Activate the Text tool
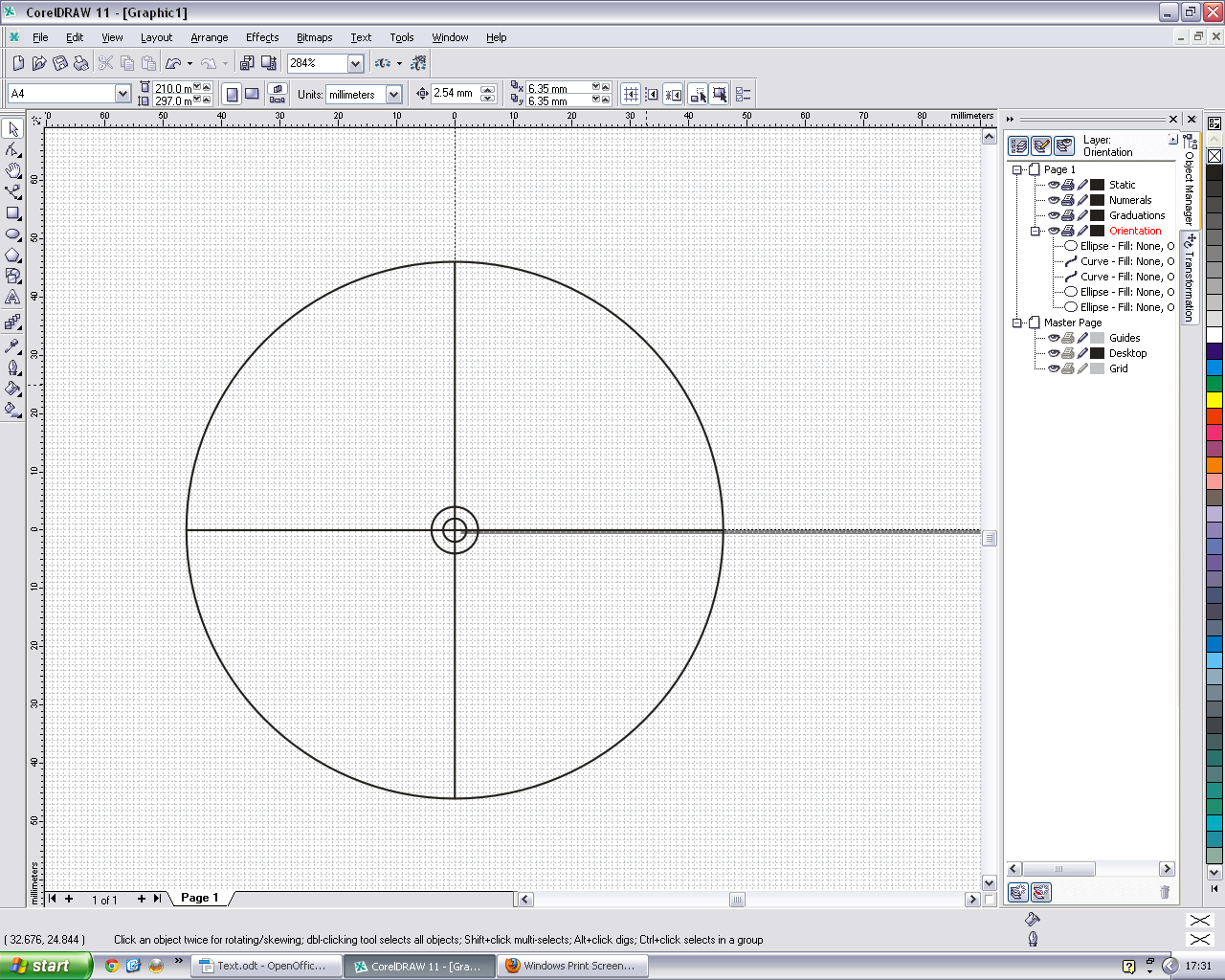1225x980 pixels. click(x=12, y=298)
